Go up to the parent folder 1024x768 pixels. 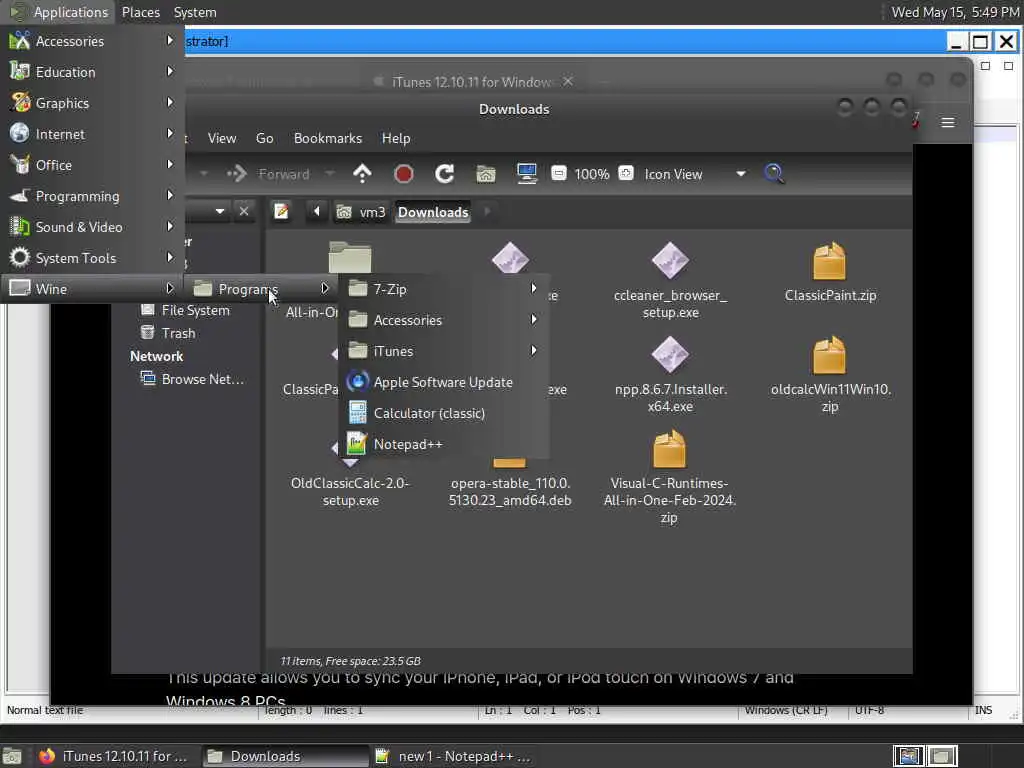coord(362,174)
